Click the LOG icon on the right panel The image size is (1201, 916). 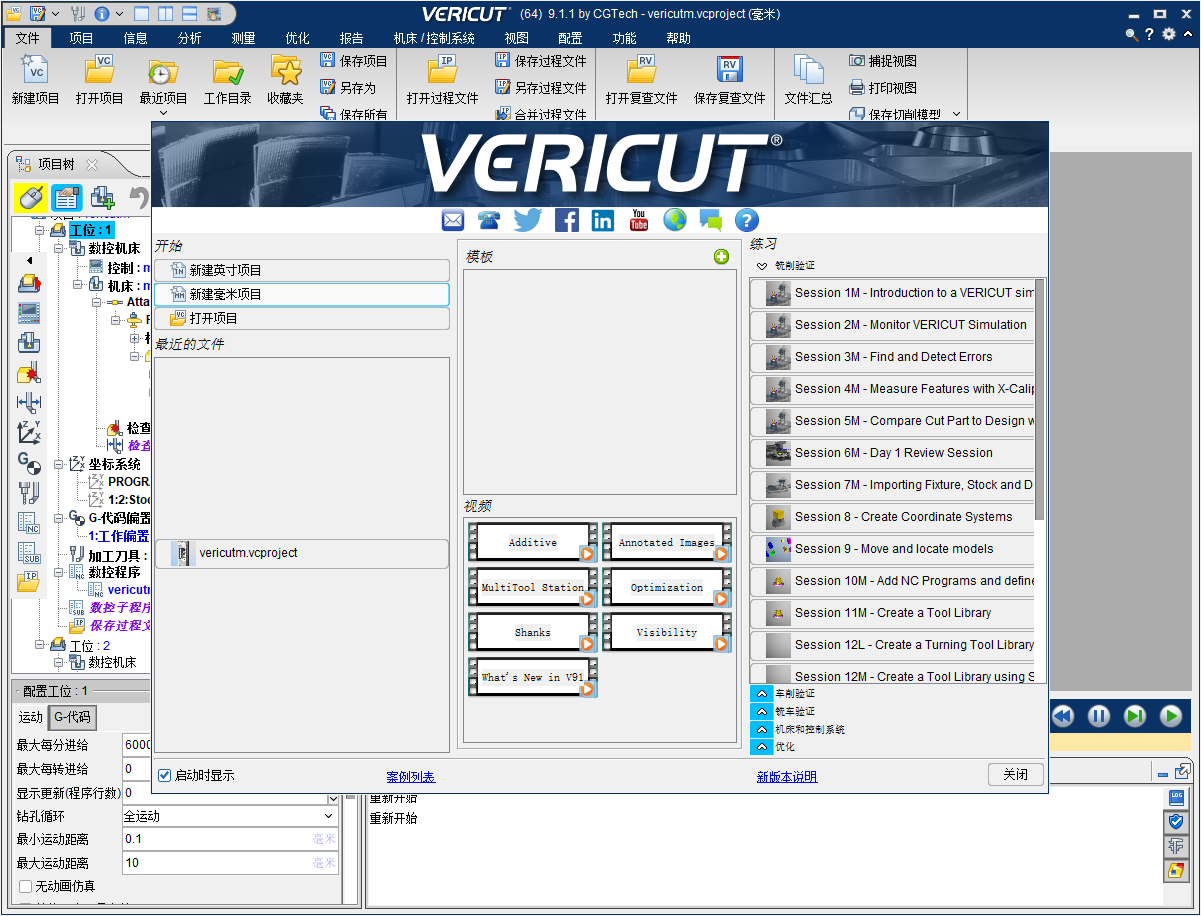pyautogui.click(x=1176, y=797)
